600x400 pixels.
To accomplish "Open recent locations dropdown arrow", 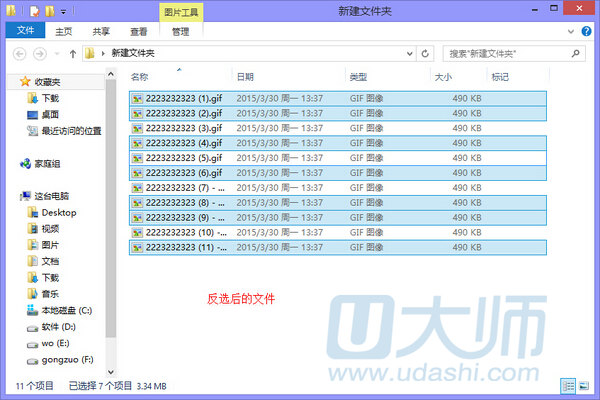I will [x=57, y=54].
